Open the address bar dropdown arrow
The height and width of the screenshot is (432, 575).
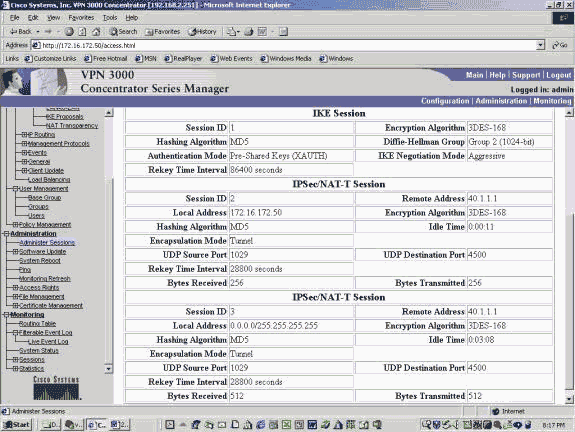[x=541, y=45]
